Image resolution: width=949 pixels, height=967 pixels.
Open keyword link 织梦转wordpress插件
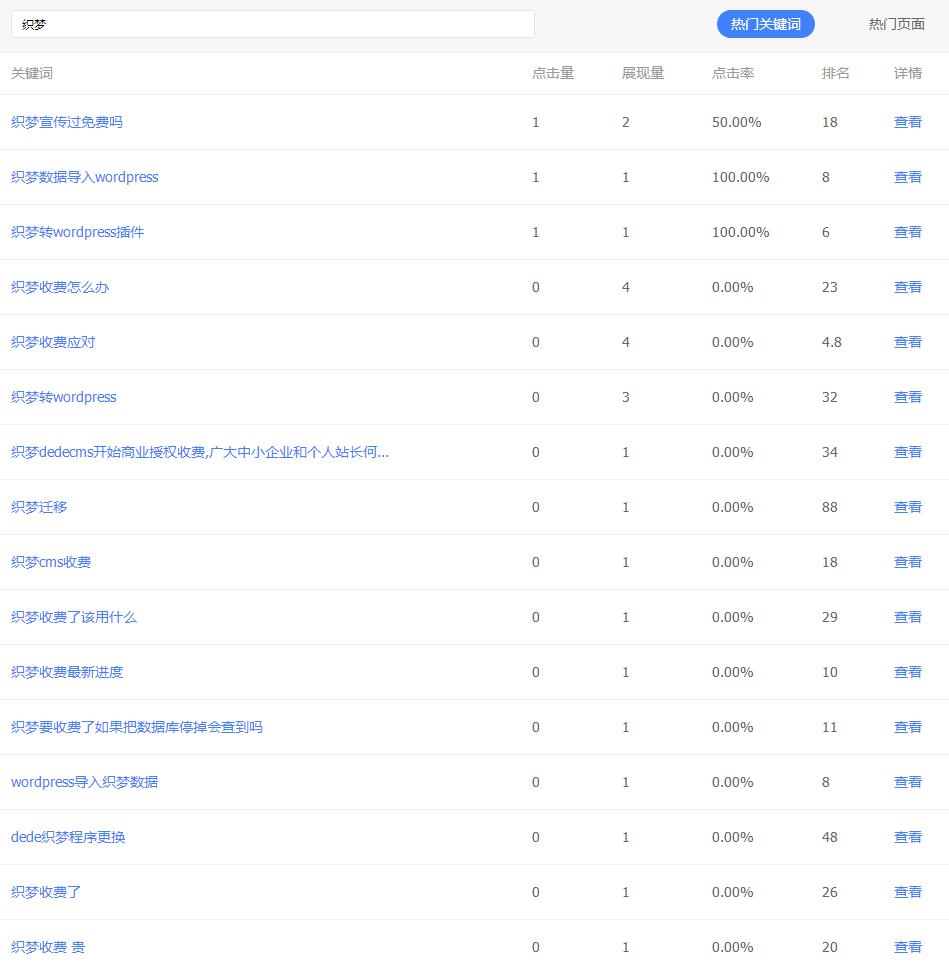(78, 232)
